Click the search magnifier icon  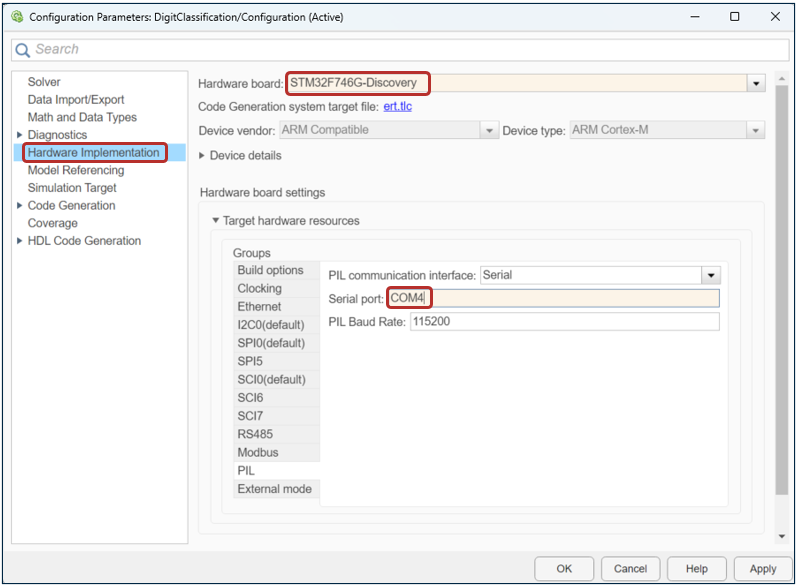(x=23, y=50)
